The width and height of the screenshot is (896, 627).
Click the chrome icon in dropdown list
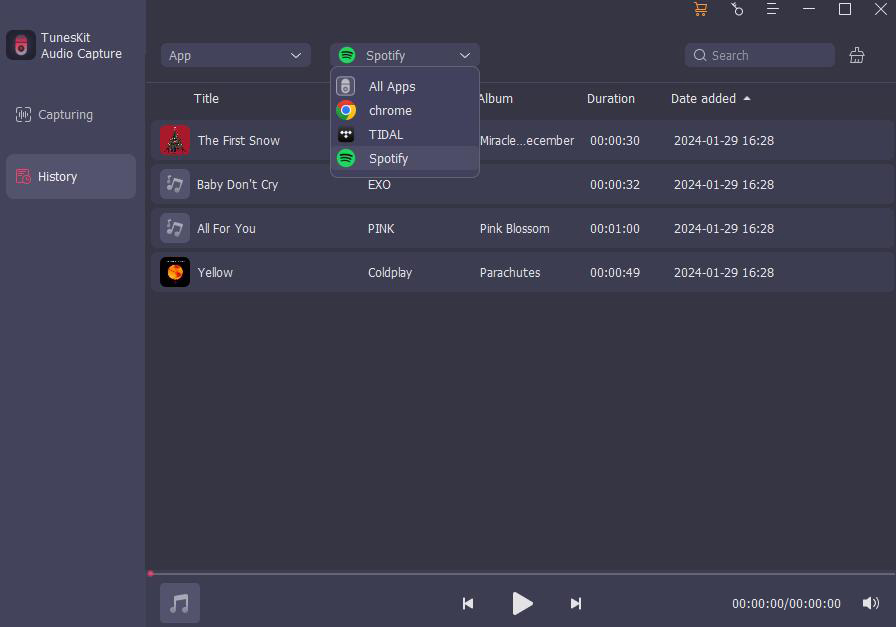(x=346, y=110)
